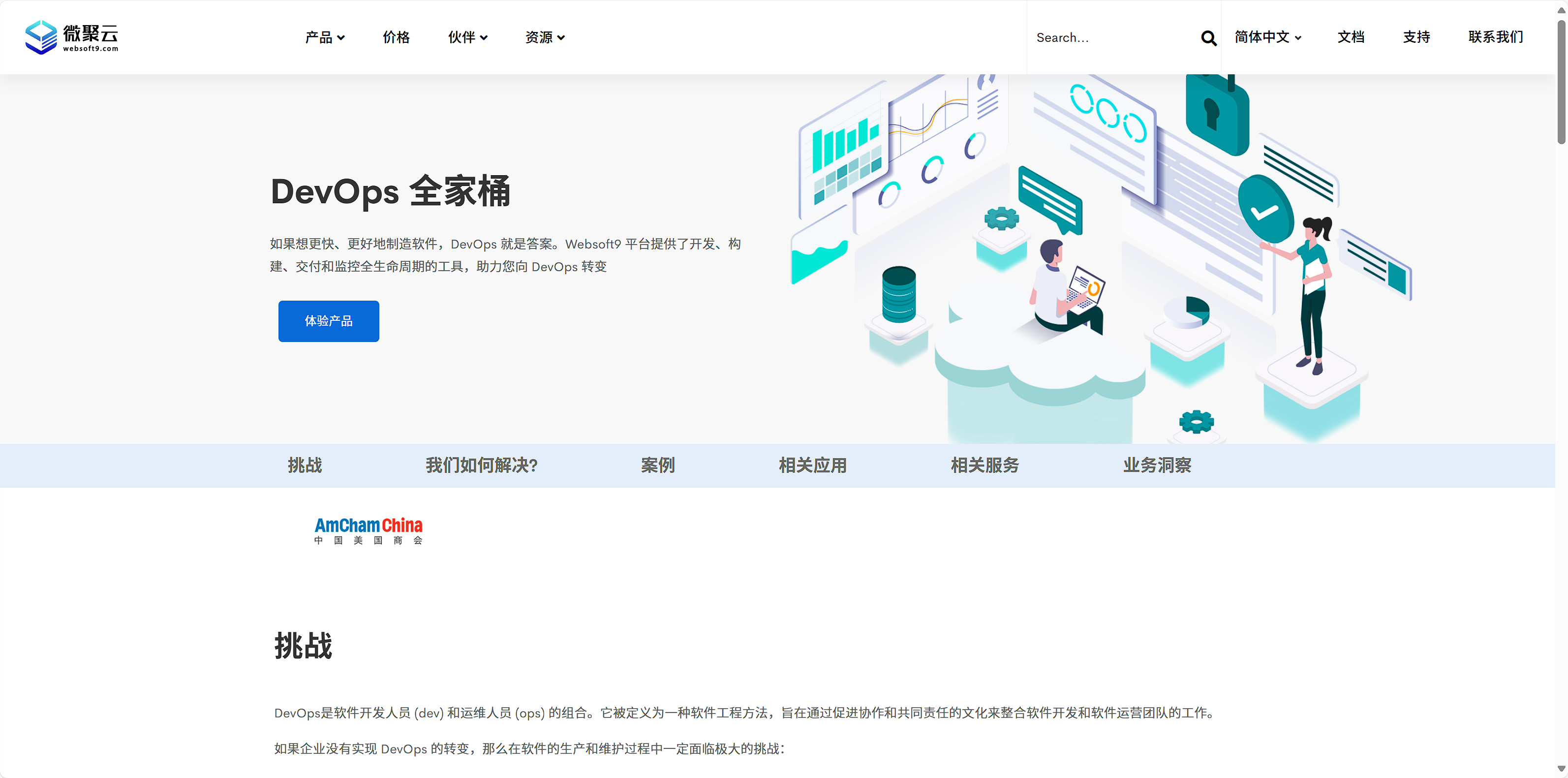
Task: Open the 价格 menu item
Action: [396, 38]
